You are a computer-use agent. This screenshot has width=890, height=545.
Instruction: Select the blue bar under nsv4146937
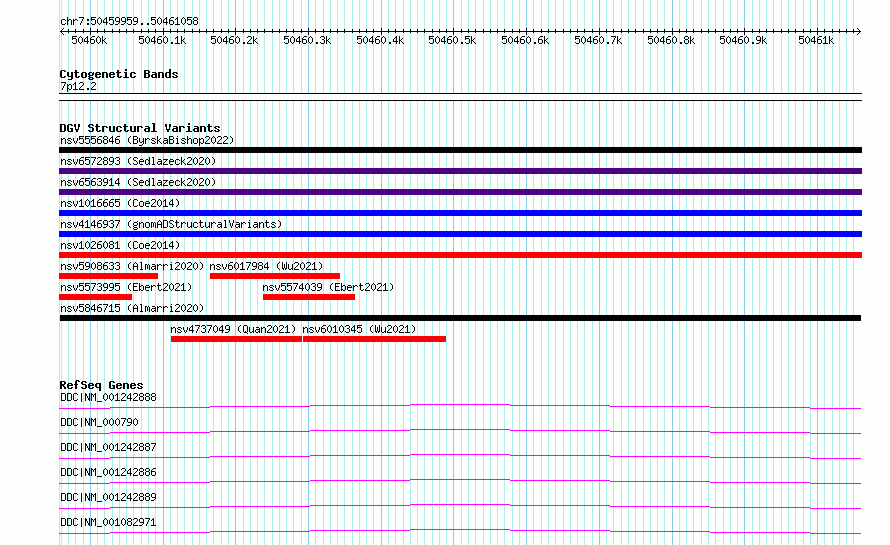[460, 234]
